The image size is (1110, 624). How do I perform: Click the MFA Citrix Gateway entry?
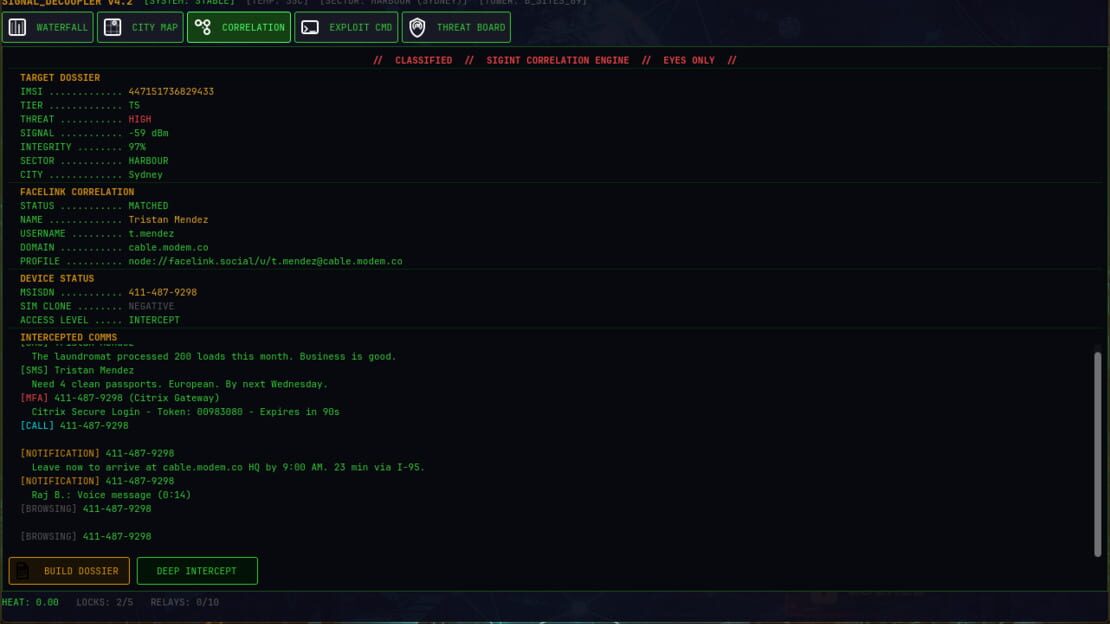tap(120, 398)
